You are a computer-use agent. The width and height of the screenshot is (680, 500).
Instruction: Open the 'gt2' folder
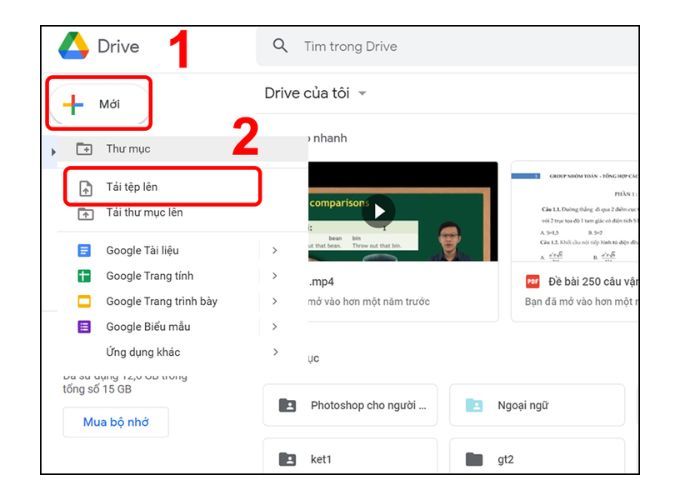click(537, 456)
